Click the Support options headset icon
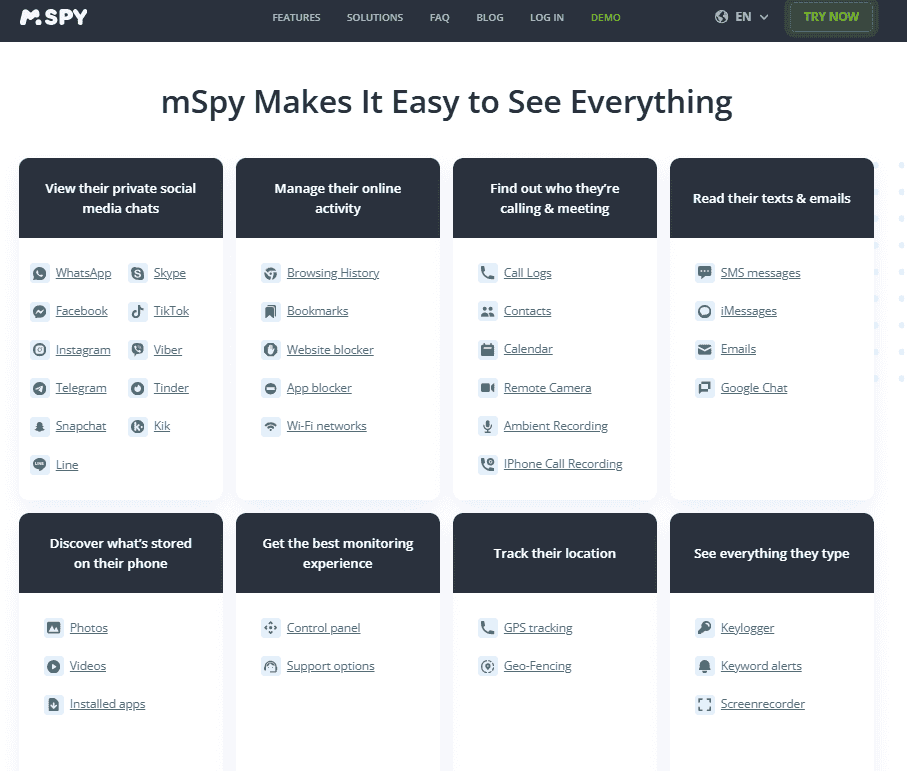907x771 pixels. (271, 666)
